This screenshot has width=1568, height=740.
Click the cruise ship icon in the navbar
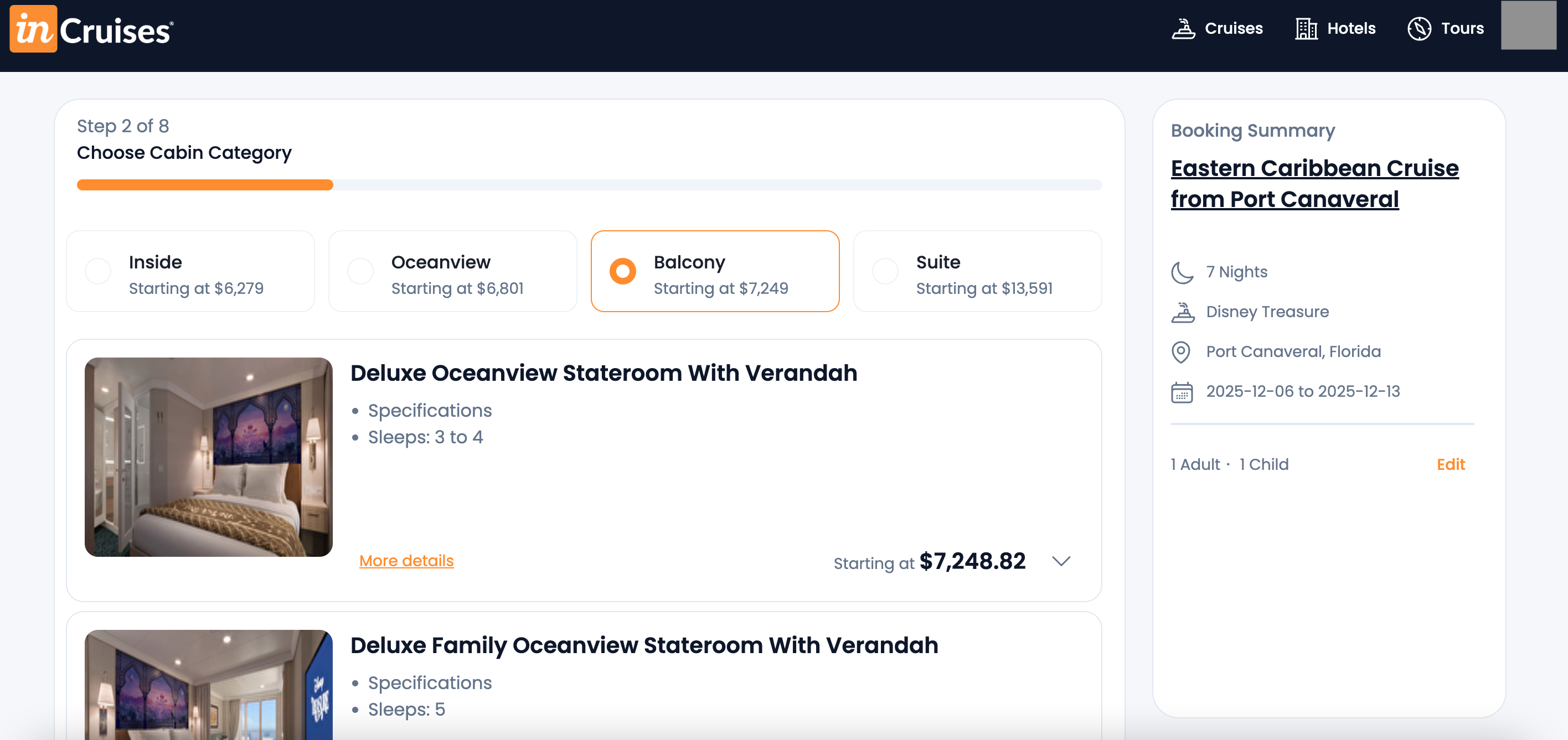(x=1183, y=29)
